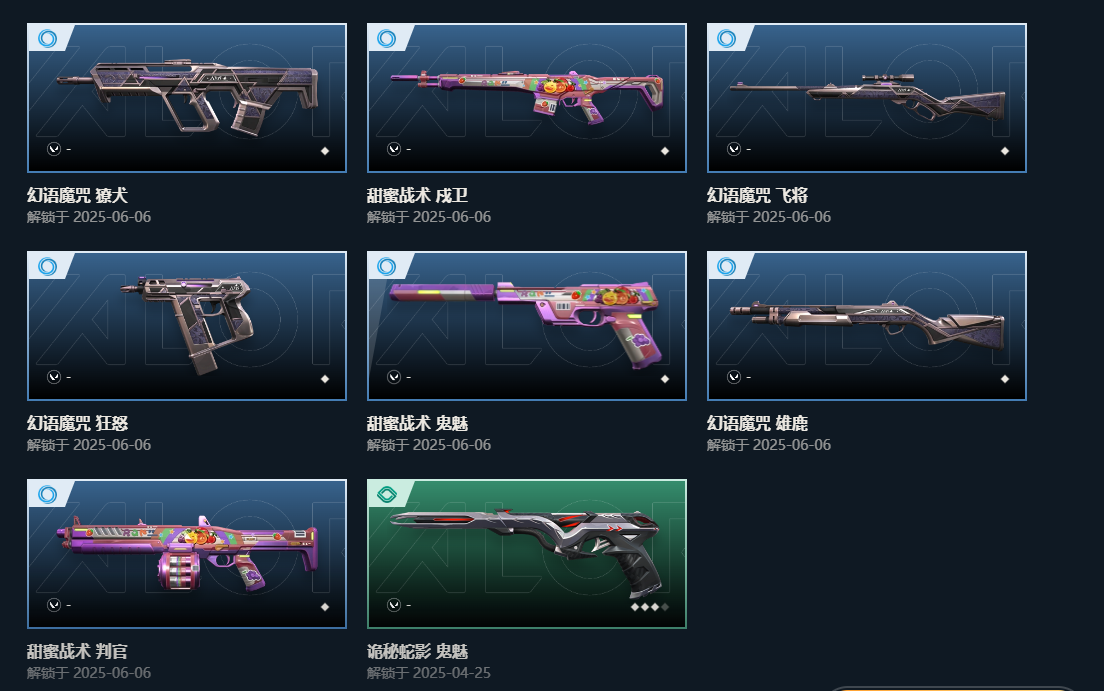Image resolution: width=1104 pixels, height=691 pixels.
Task: Click the VP currency icon on 幻语魔咒 雄鹿 card
Action: (734, 377)
